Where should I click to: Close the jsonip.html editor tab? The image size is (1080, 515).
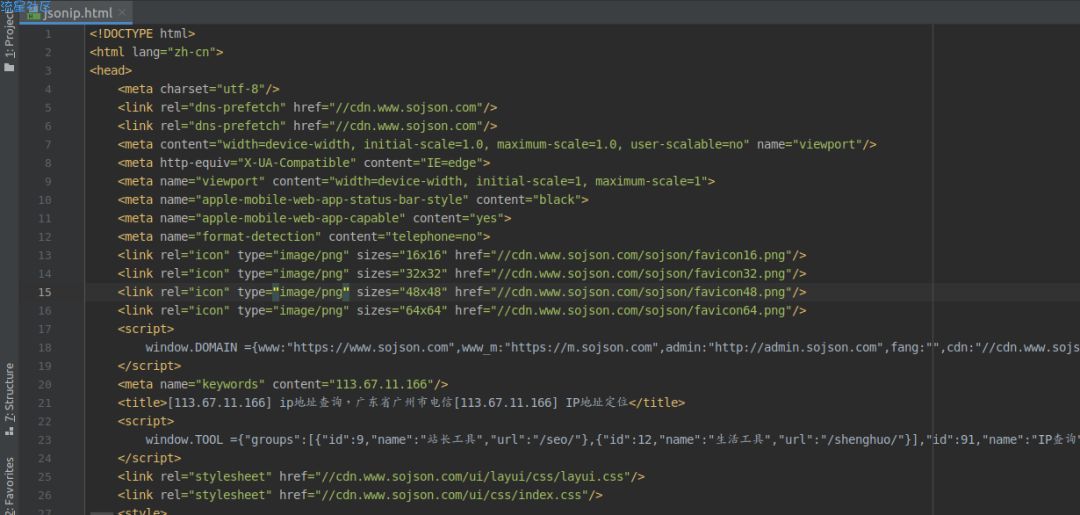[x=122, y=12]
